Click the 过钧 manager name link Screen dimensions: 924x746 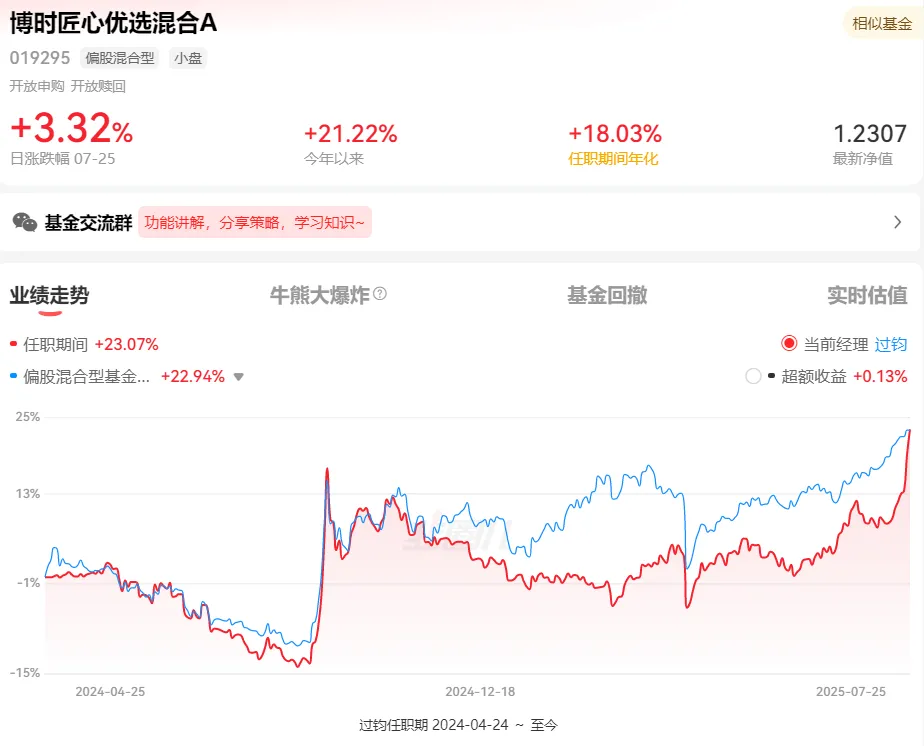click(x=891, y=344)
